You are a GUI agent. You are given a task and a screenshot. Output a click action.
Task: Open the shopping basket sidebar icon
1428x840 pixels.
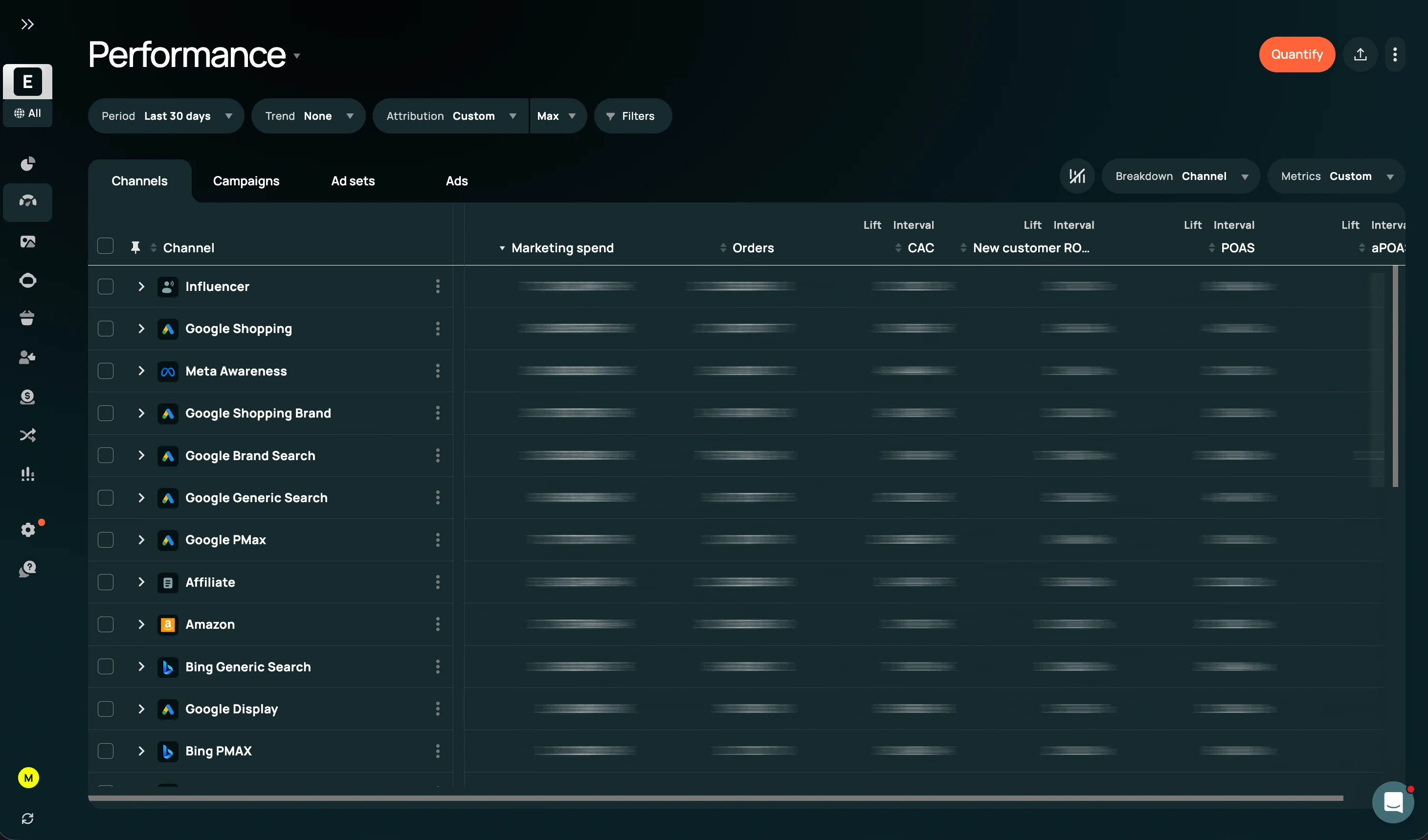pyautogui.click(x=28, y=318)
